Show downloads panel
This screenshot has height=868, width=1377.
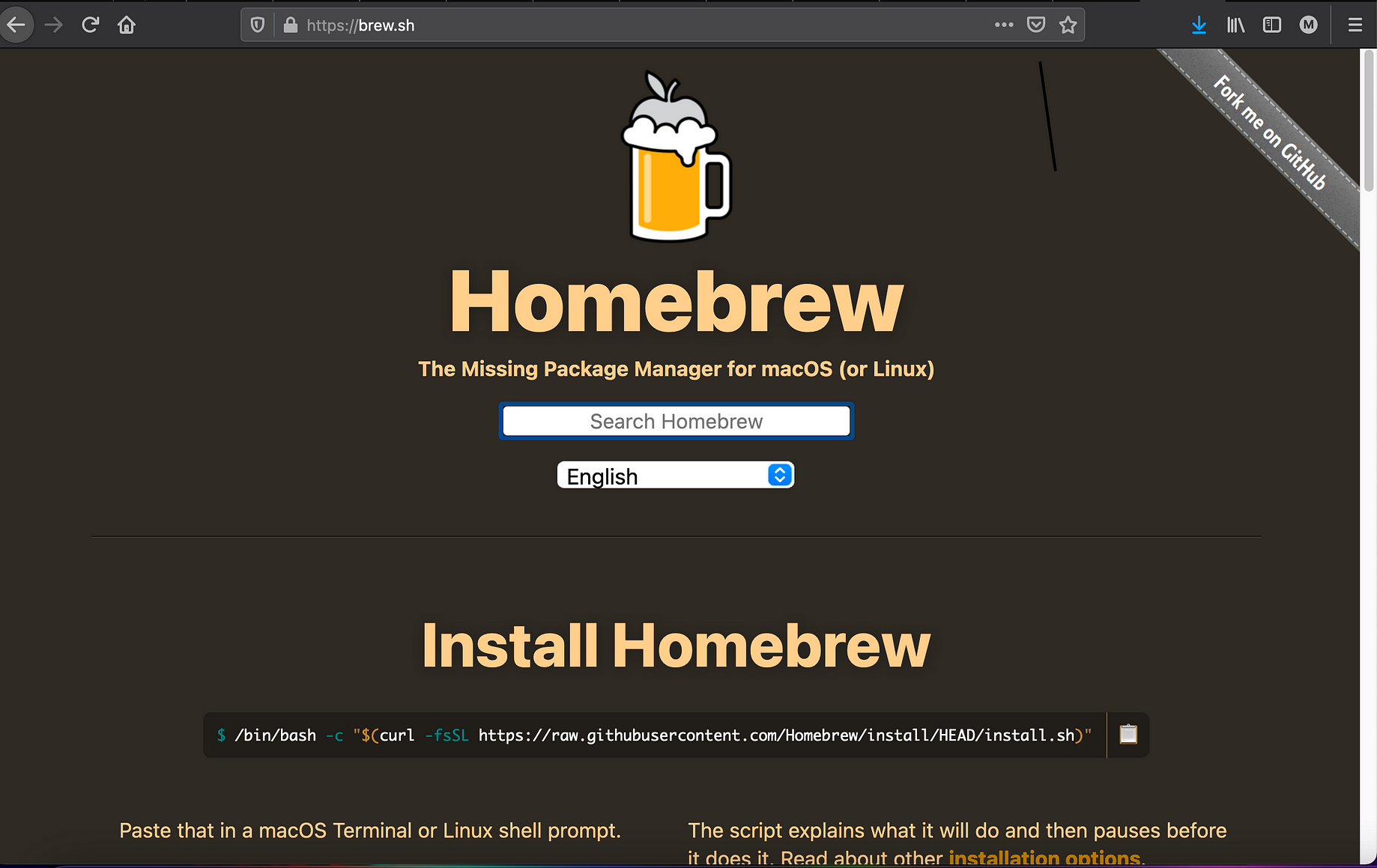[1199, 25]
